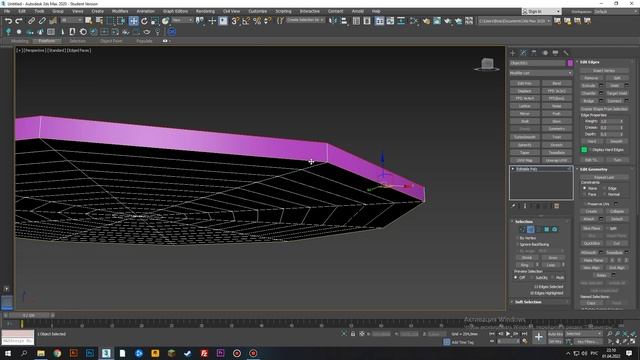Image resolution: width=640 pixels, height=360 pixels.
Task: Switch to Polygon sub-object level
Action: (x=547, y=230)
